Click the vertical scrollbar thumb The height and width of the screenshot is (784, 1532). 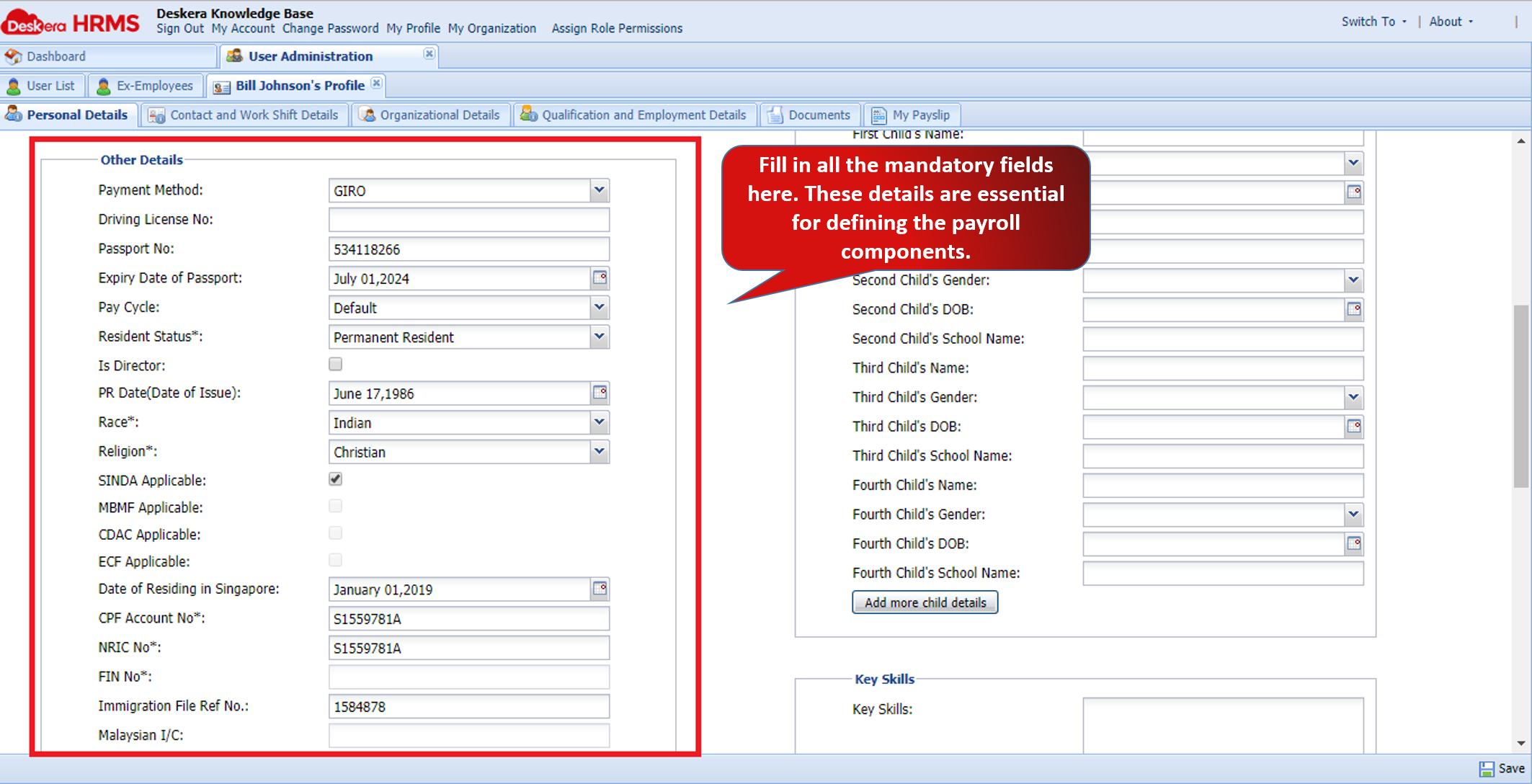1520,396
